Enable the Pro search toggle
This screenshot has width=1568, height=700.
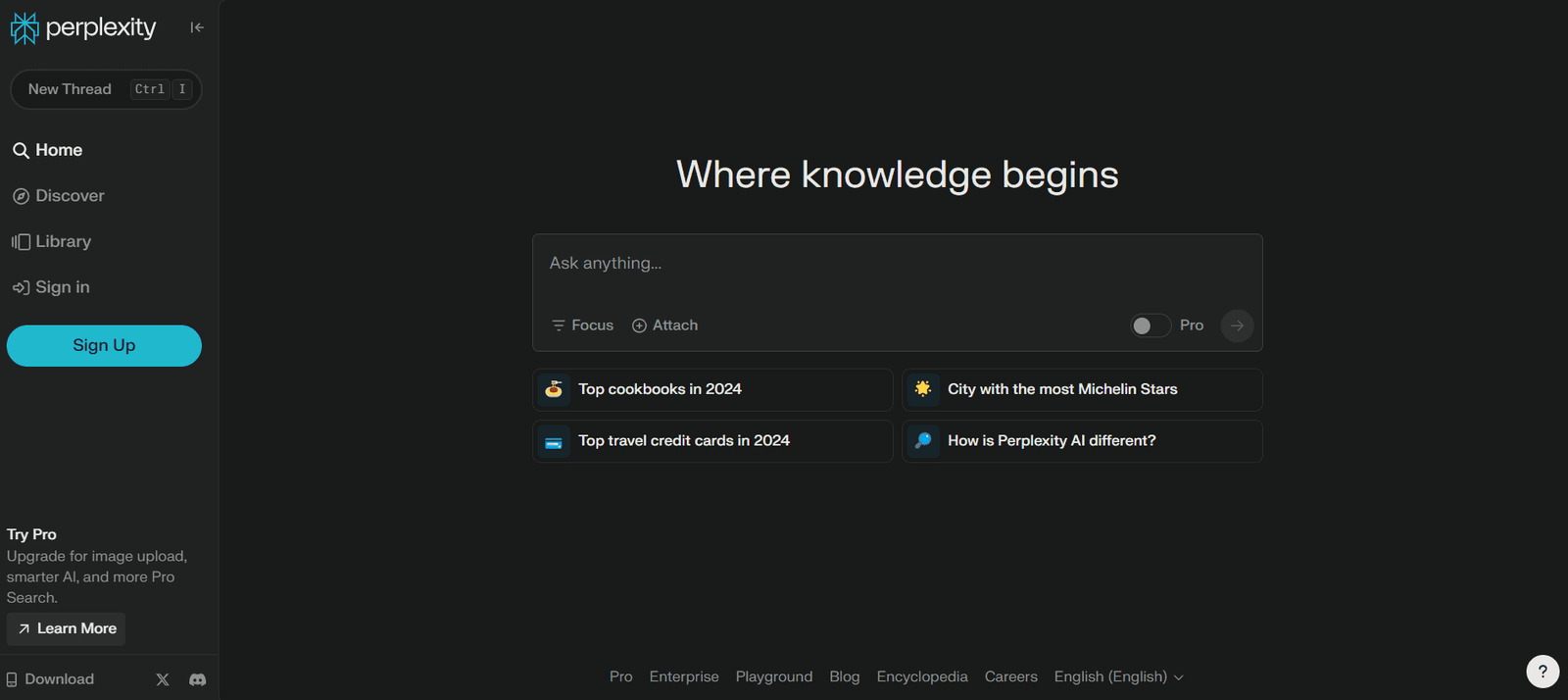point(1151,325)
